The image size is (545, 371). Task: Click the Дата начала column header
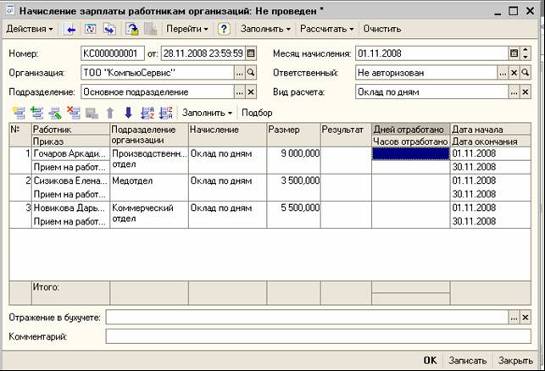click(490, 129)
